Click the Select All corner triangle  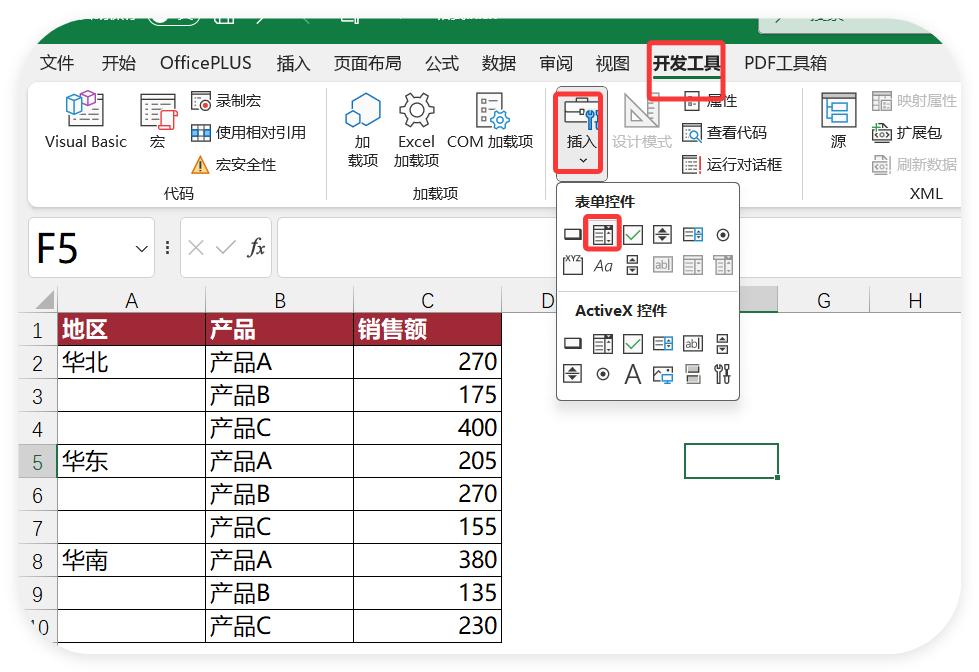(44, 300)
